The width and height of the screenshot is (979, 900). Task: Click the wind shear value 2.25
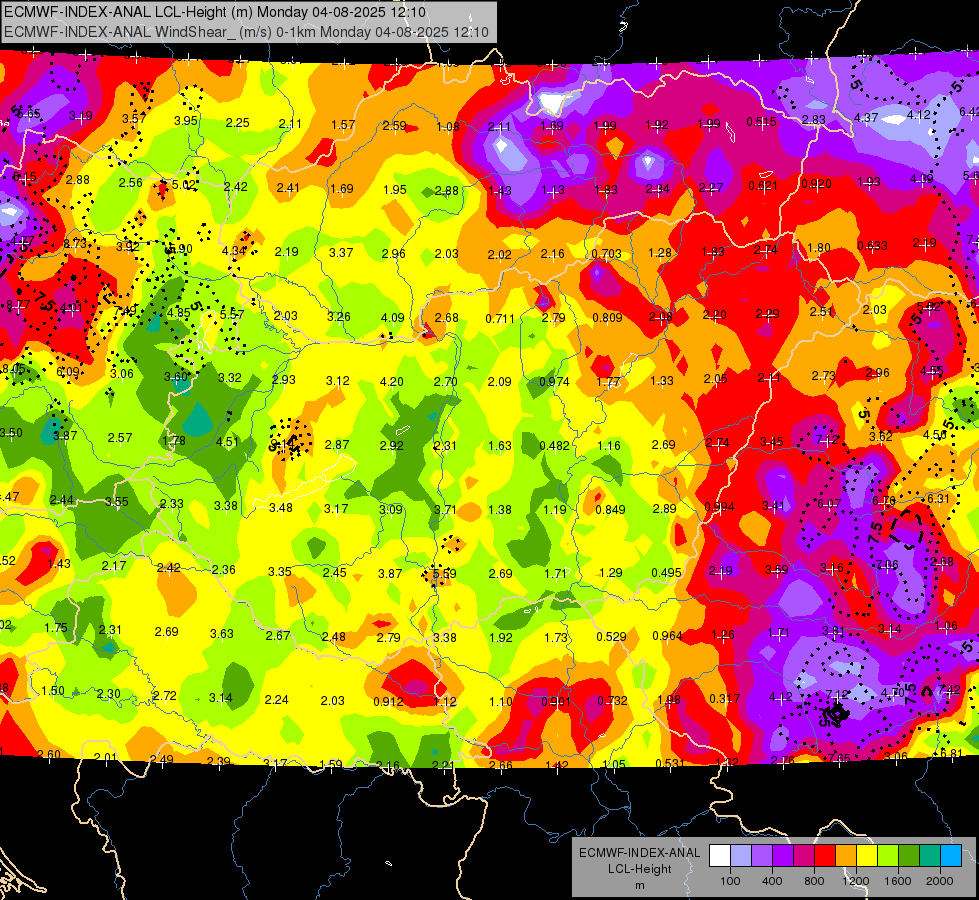click(x=237, y=123)
